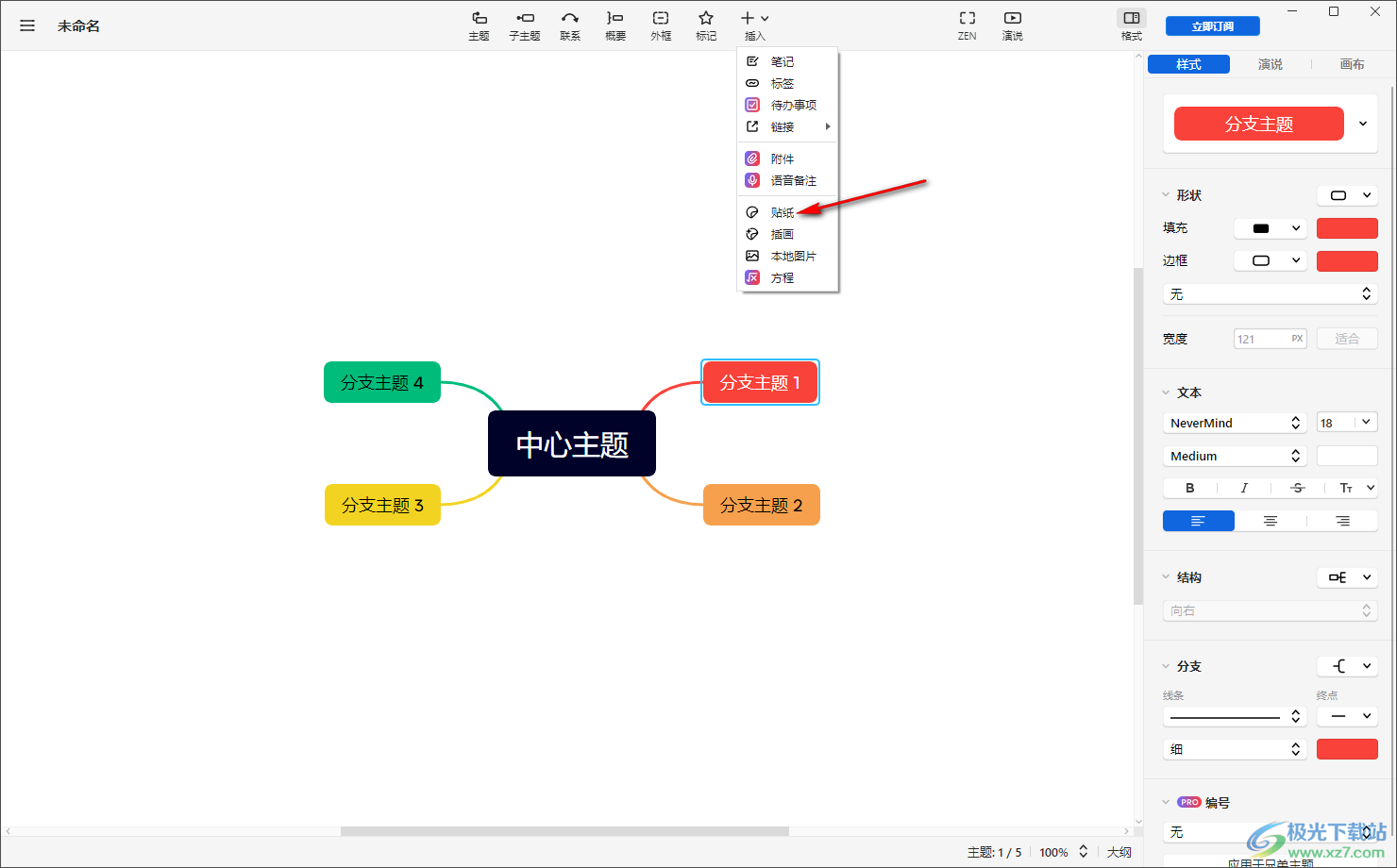1397x868 pixels.
Task: Insert 附件 attachment from menu
Action: (787, 159)
